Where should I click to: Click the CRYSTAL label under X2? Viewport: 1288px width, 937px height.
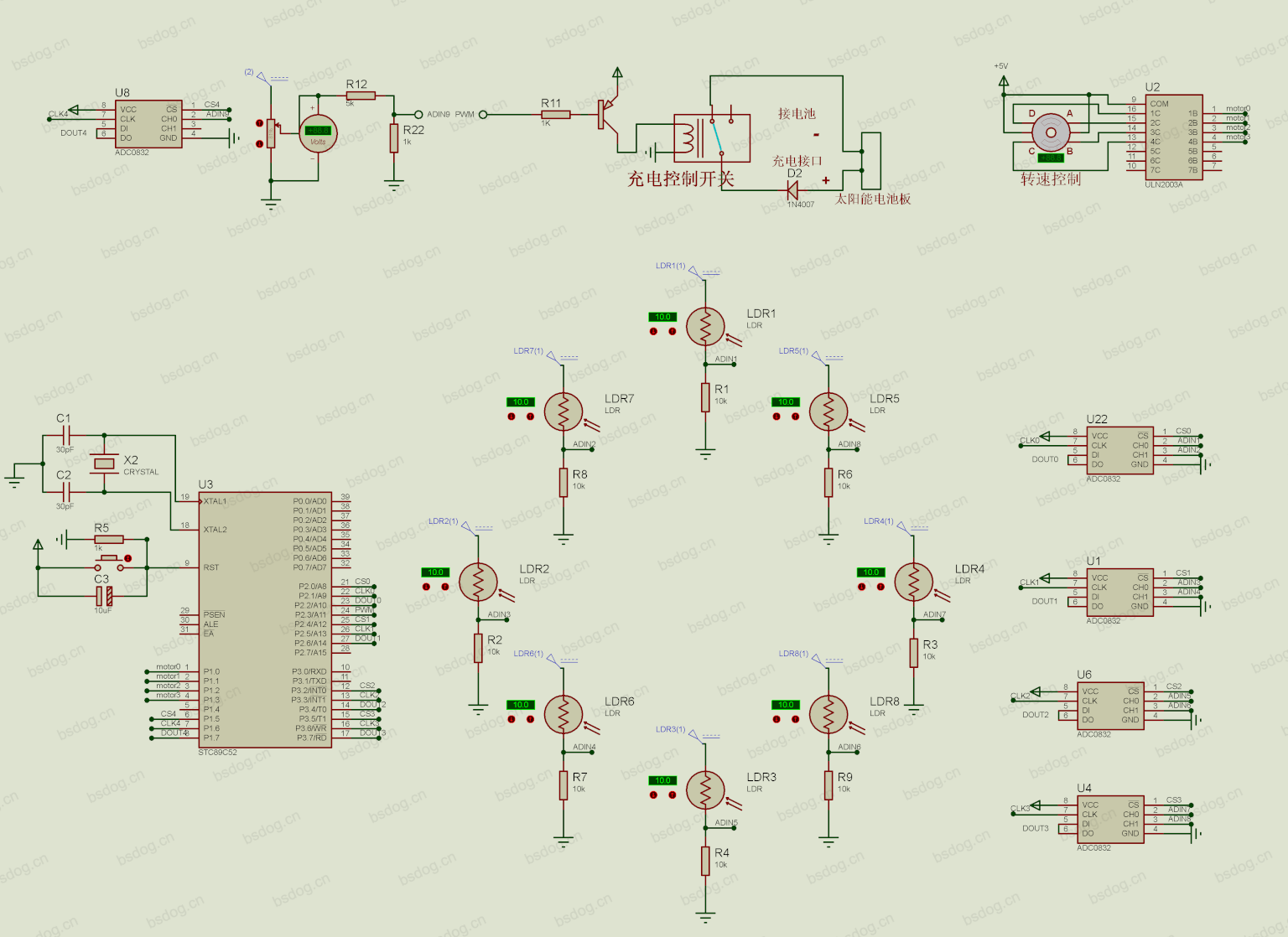(x=141, y=472)
